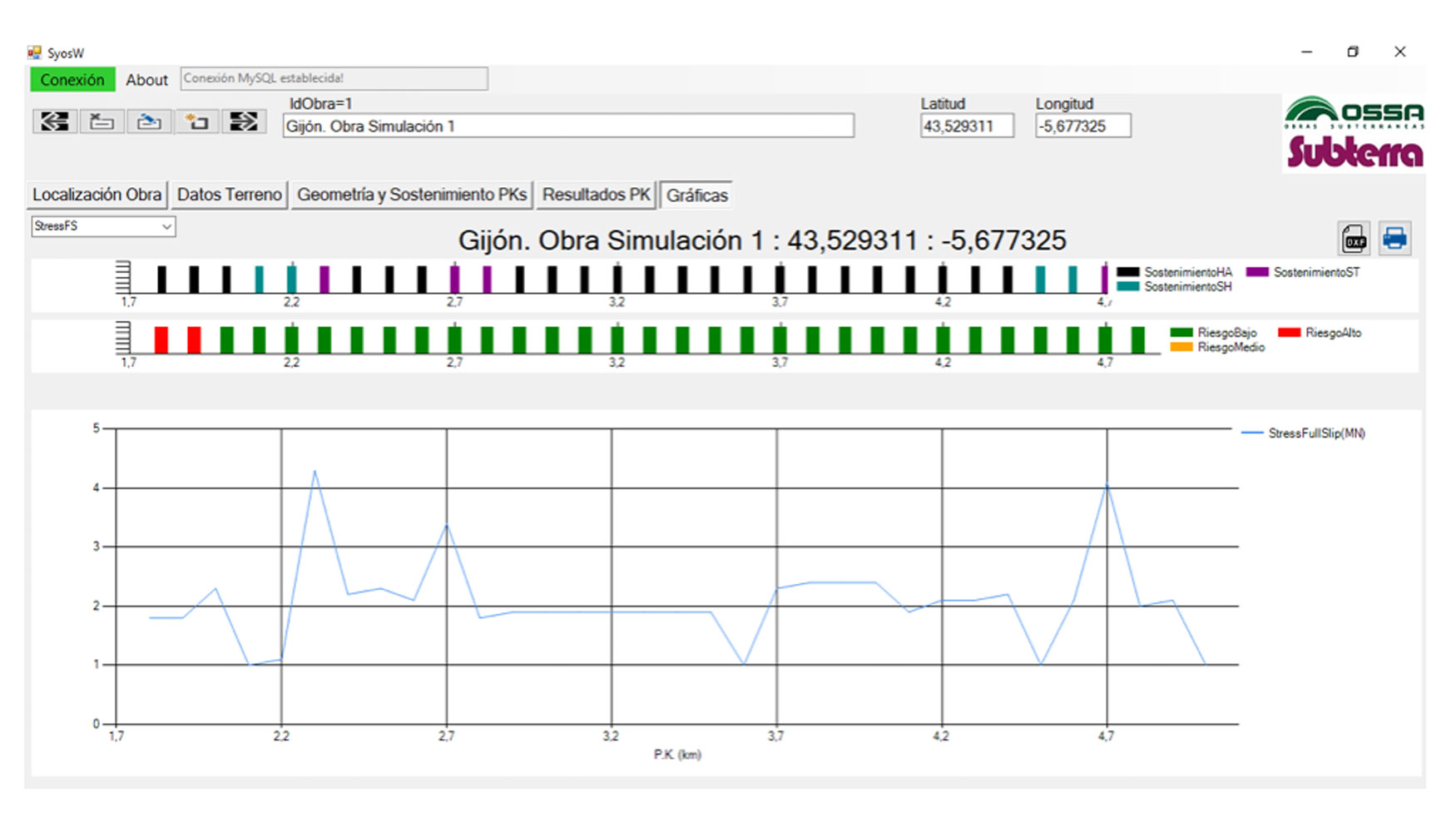Viewport: 1456px width, 832px height.
Task: Switch to the Datos Terreno tab
Action: (229, 195)
